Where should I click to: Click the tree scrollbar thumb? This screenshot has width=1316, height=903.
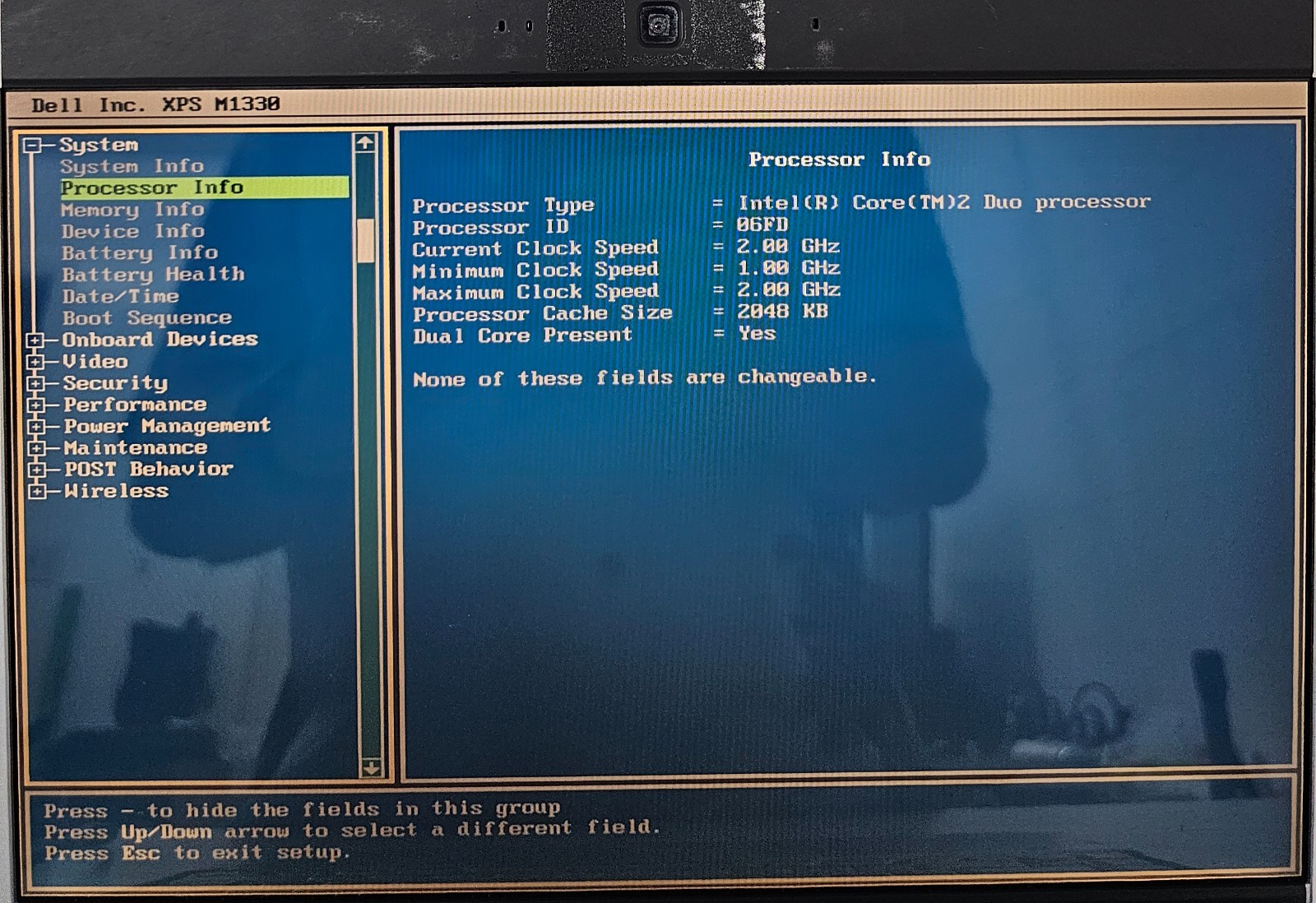[x=365, y=240]
